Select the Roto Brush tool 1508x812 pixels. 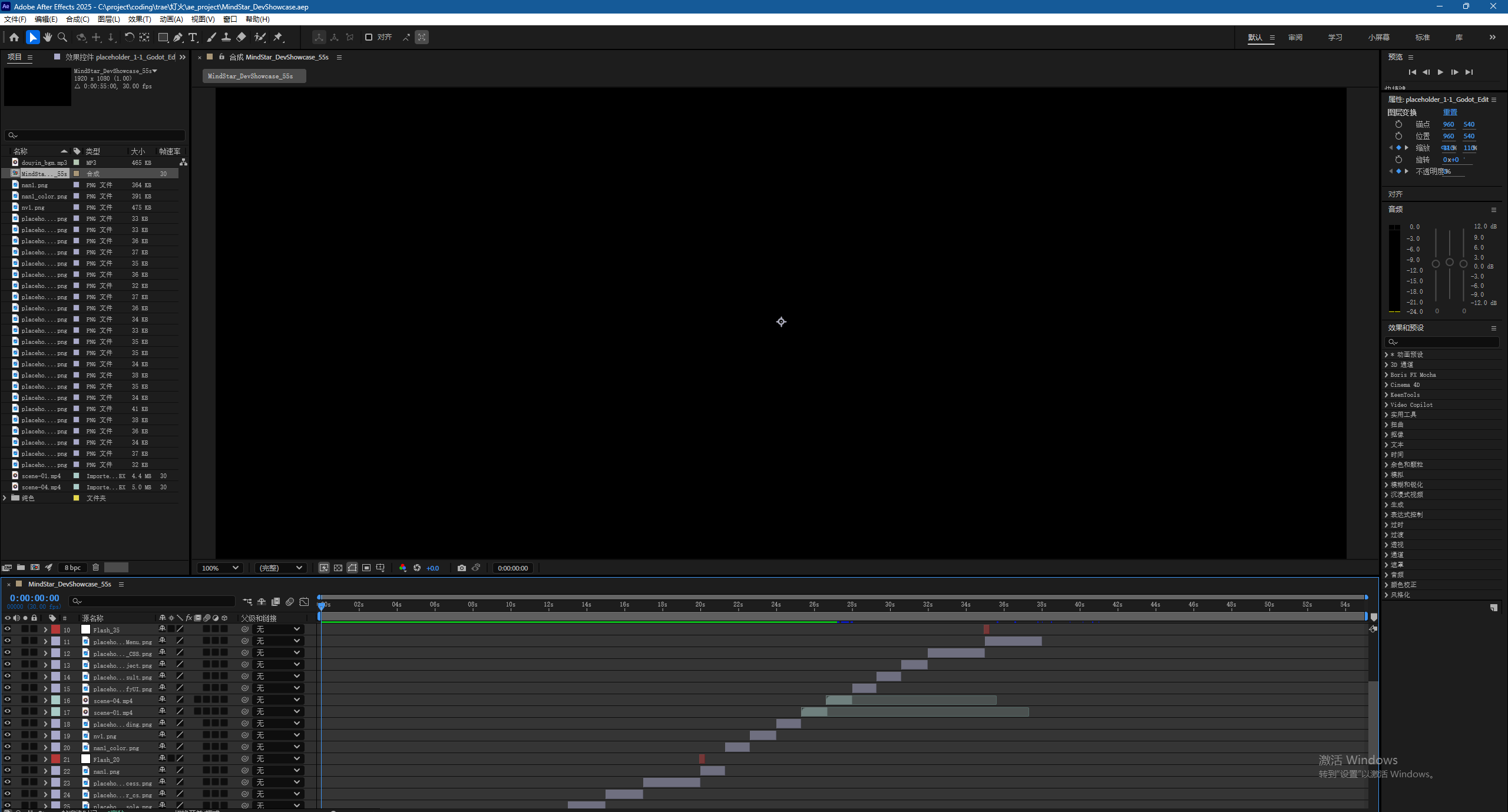coord(260,37)
